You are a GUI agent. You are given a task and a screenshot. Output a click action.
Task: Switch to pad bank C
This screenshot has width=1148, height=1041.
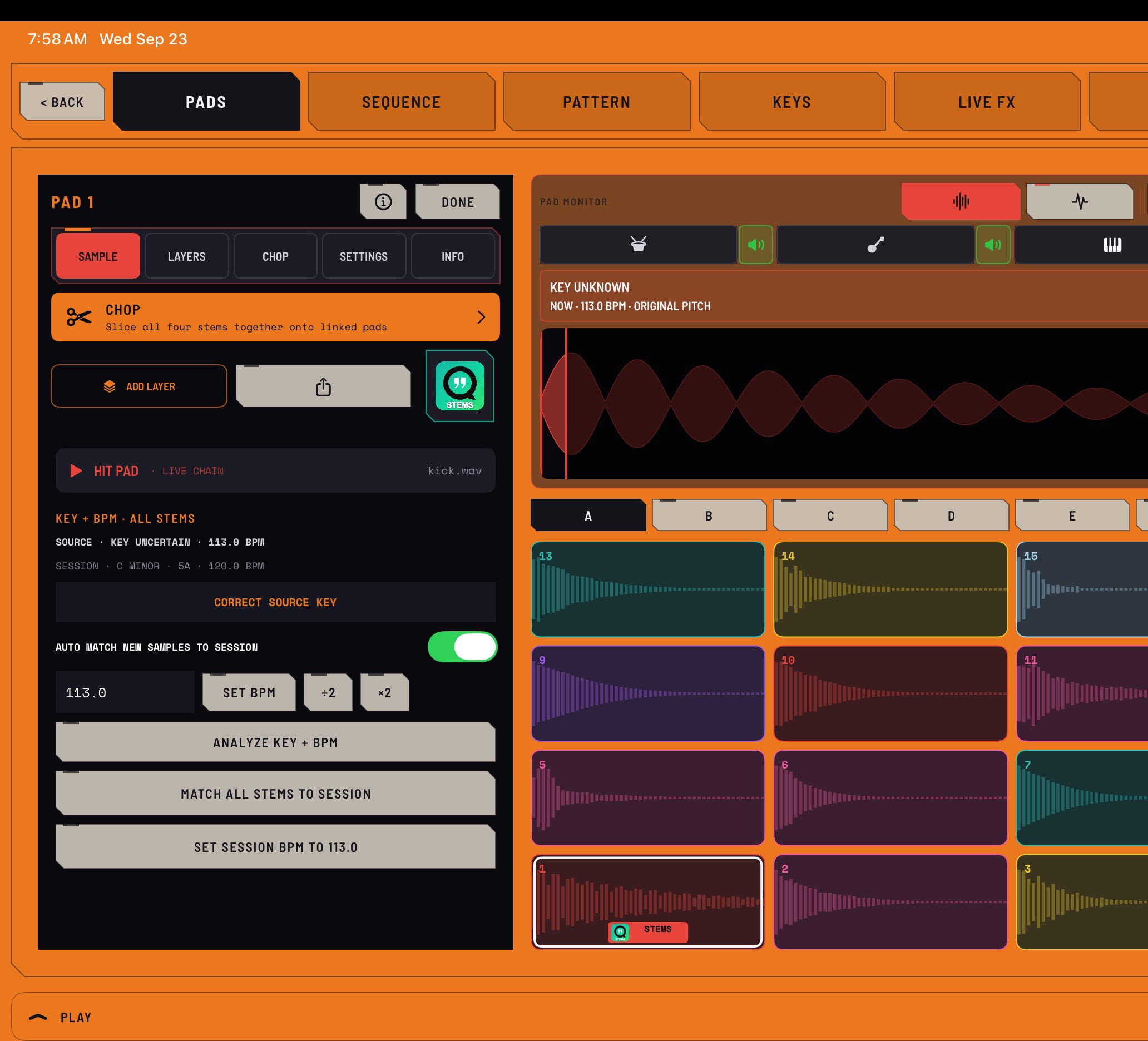click(830, 515)
